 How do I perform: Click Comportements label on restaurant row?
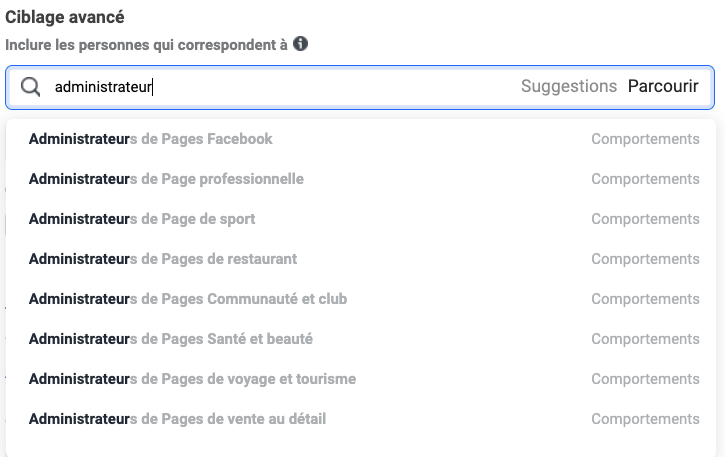[645, 259]
